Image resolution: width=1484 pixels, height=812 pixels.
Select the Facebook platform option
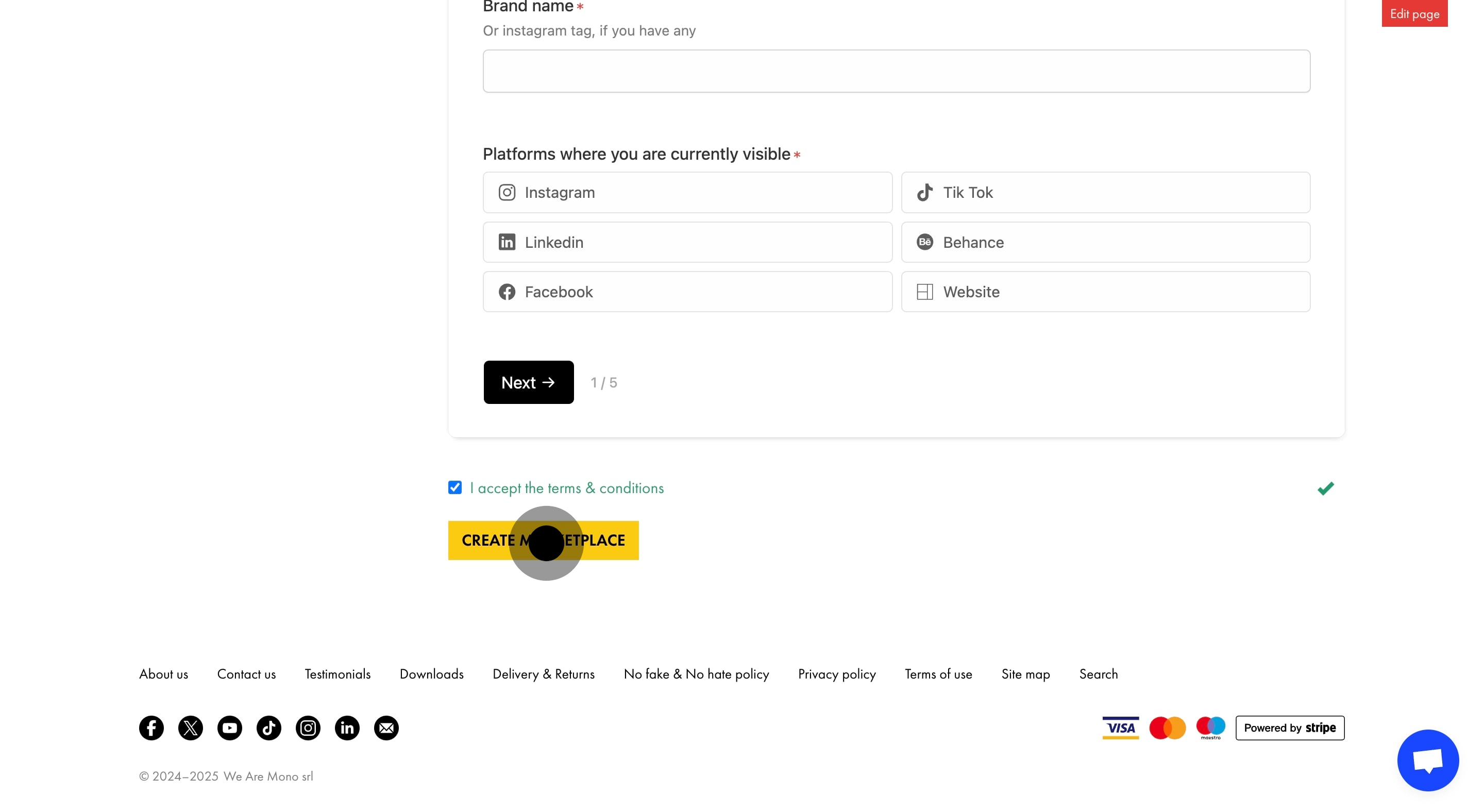point(687,292)
